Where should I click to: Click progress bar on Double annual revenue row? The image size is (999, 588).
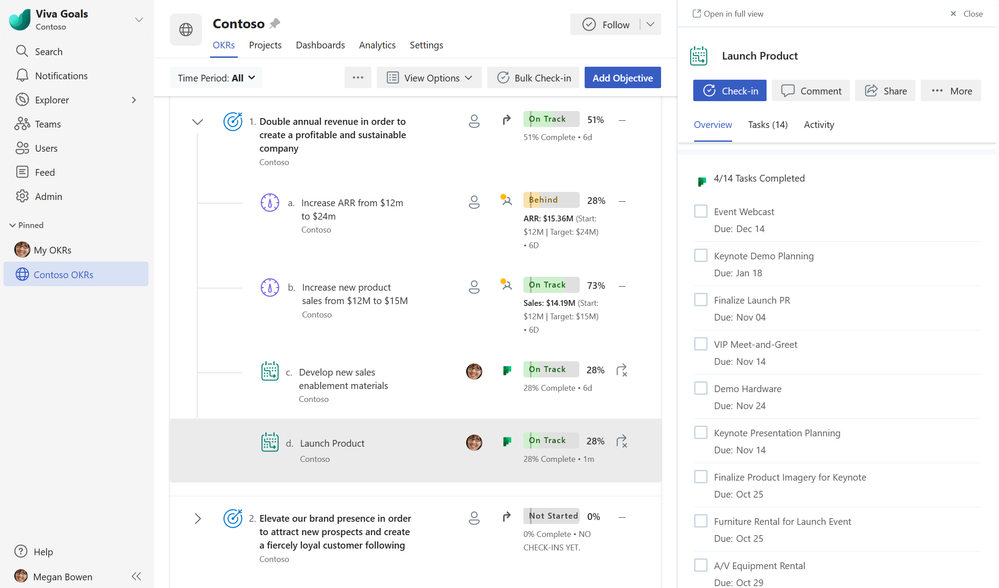tap(551, 119)
